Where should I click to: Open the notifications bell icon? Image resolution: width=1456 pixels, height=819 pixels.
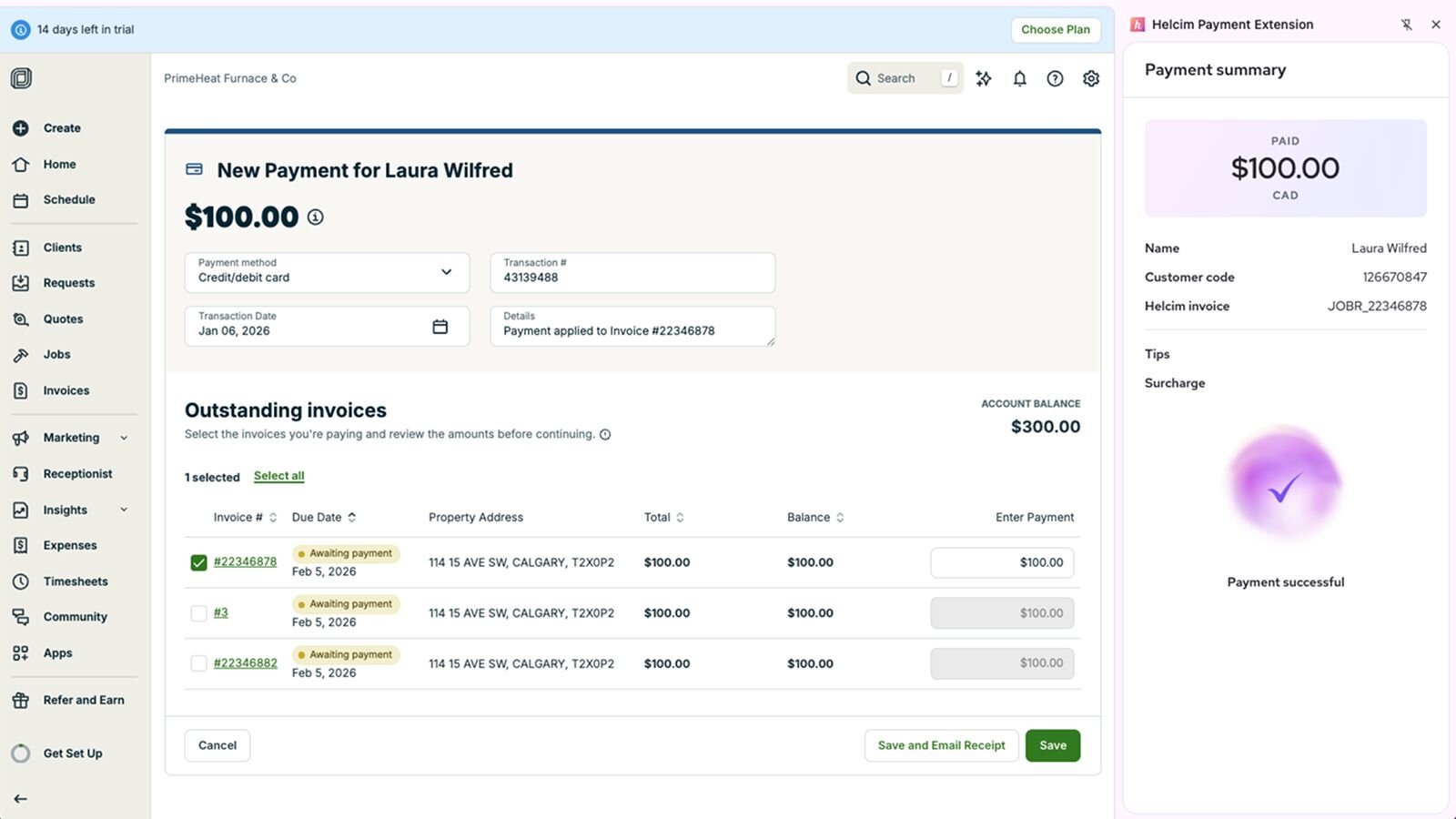1019,78
